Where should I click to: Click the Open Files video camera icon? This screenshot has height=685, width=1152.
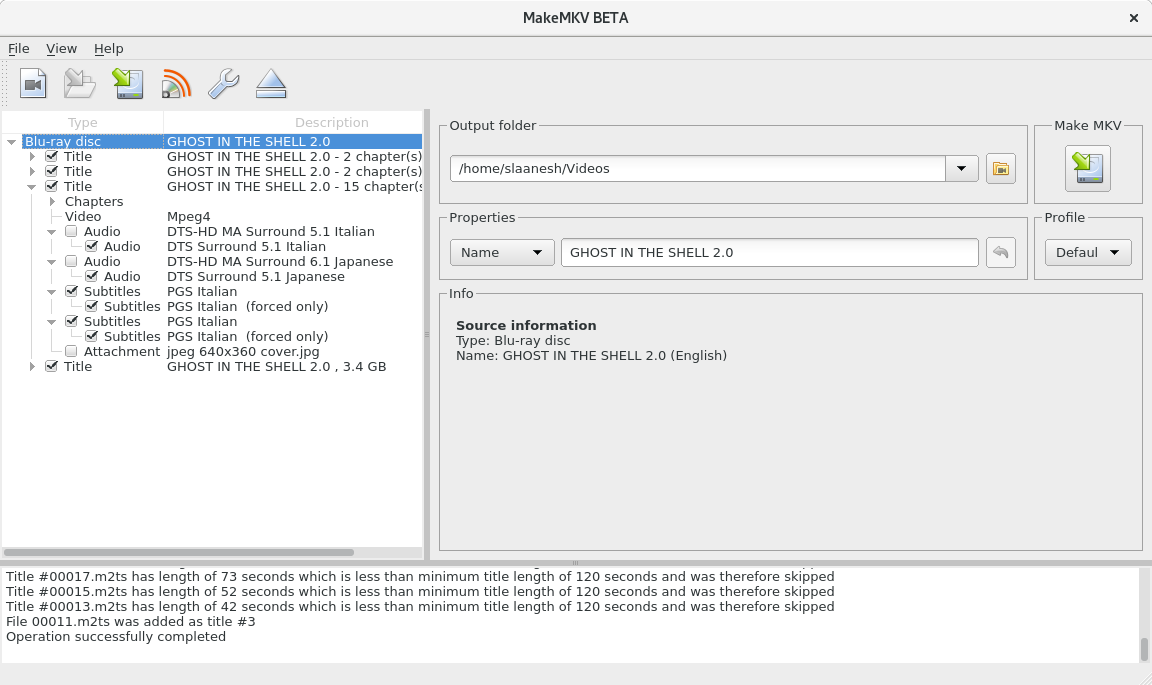point(34,84)
